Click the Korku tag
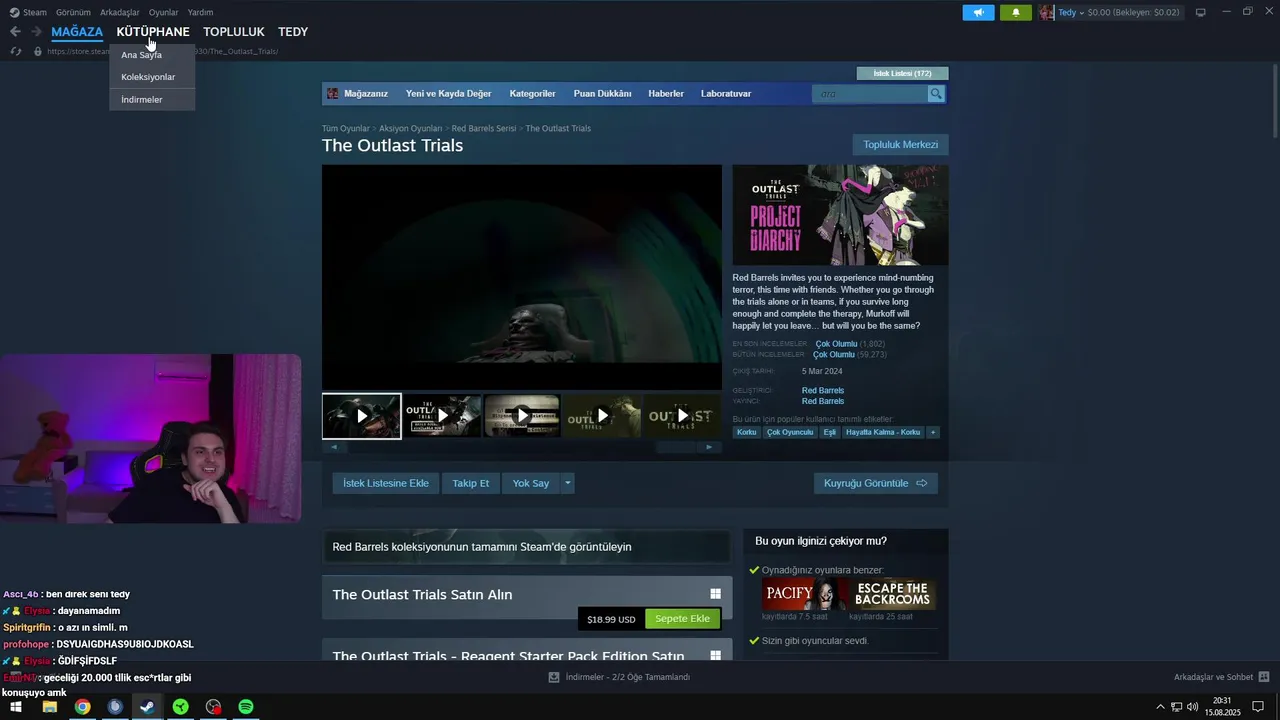 pyautogui.click(x=747, y=432)
